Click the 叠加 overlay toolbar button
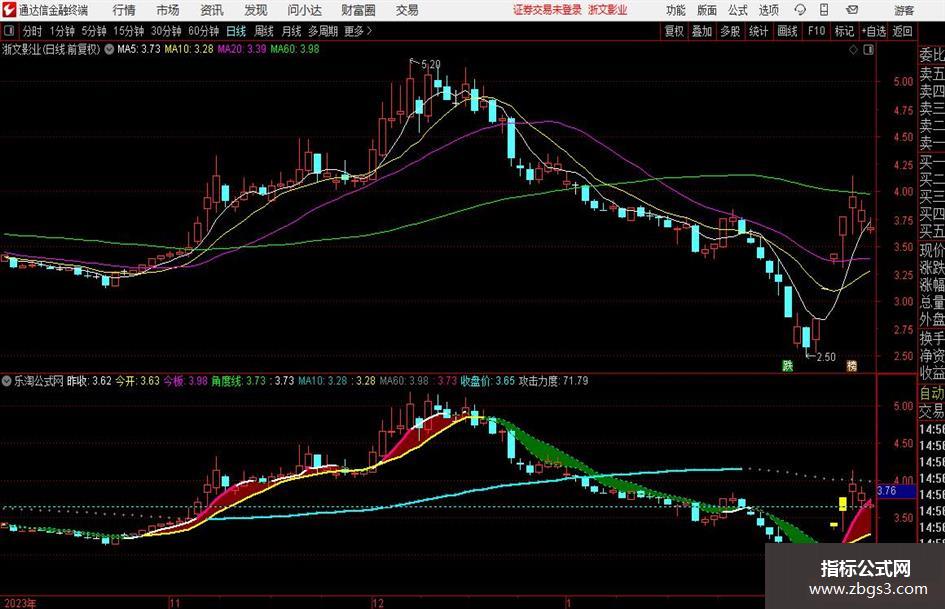945x609 pixels. 702,31
